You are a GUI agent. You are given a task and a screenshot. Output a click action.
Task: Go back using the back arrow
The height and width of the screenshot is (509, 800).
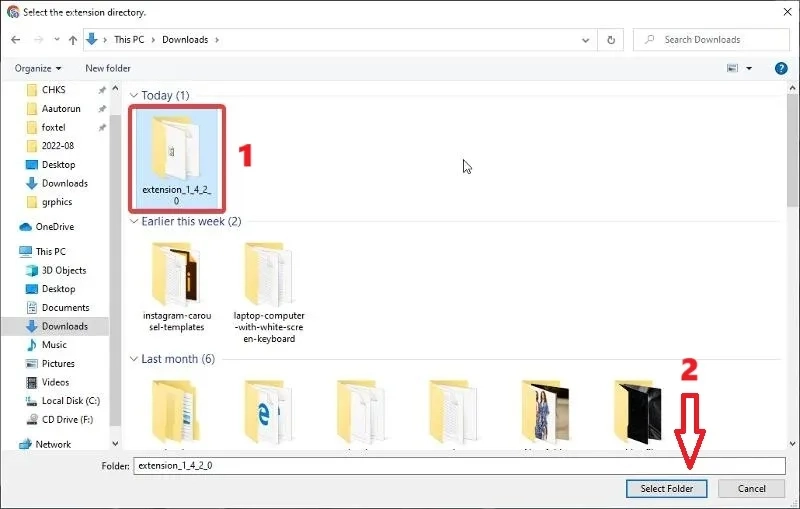pos(16,40)
